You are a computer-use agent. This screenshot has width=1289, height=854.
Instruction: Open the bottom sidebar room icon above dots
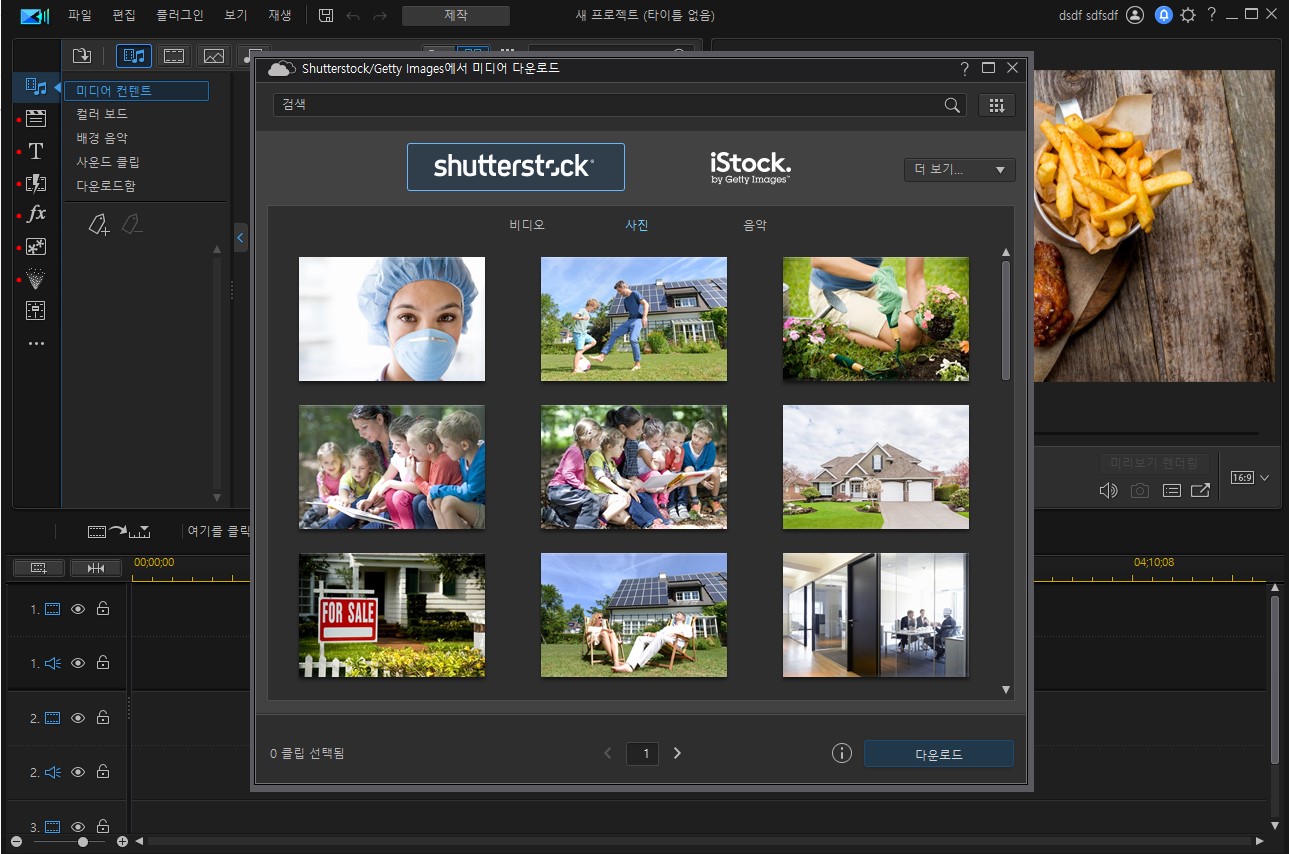click(x=36, y=310)
